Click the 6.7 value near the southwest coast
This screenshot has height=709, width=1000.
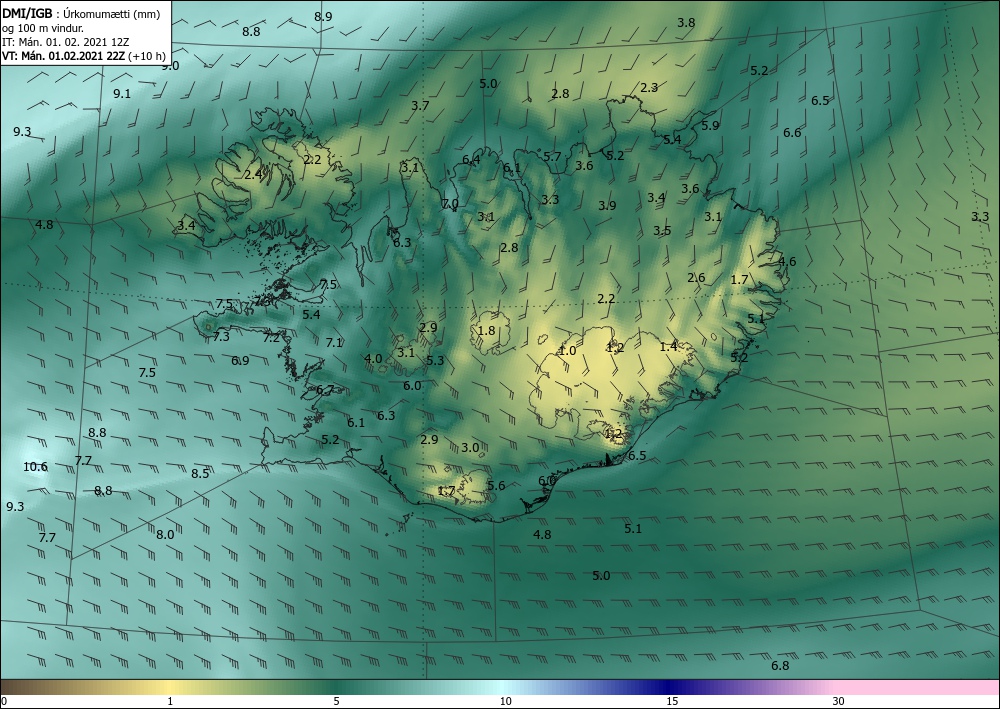click(x=325, y=390)
